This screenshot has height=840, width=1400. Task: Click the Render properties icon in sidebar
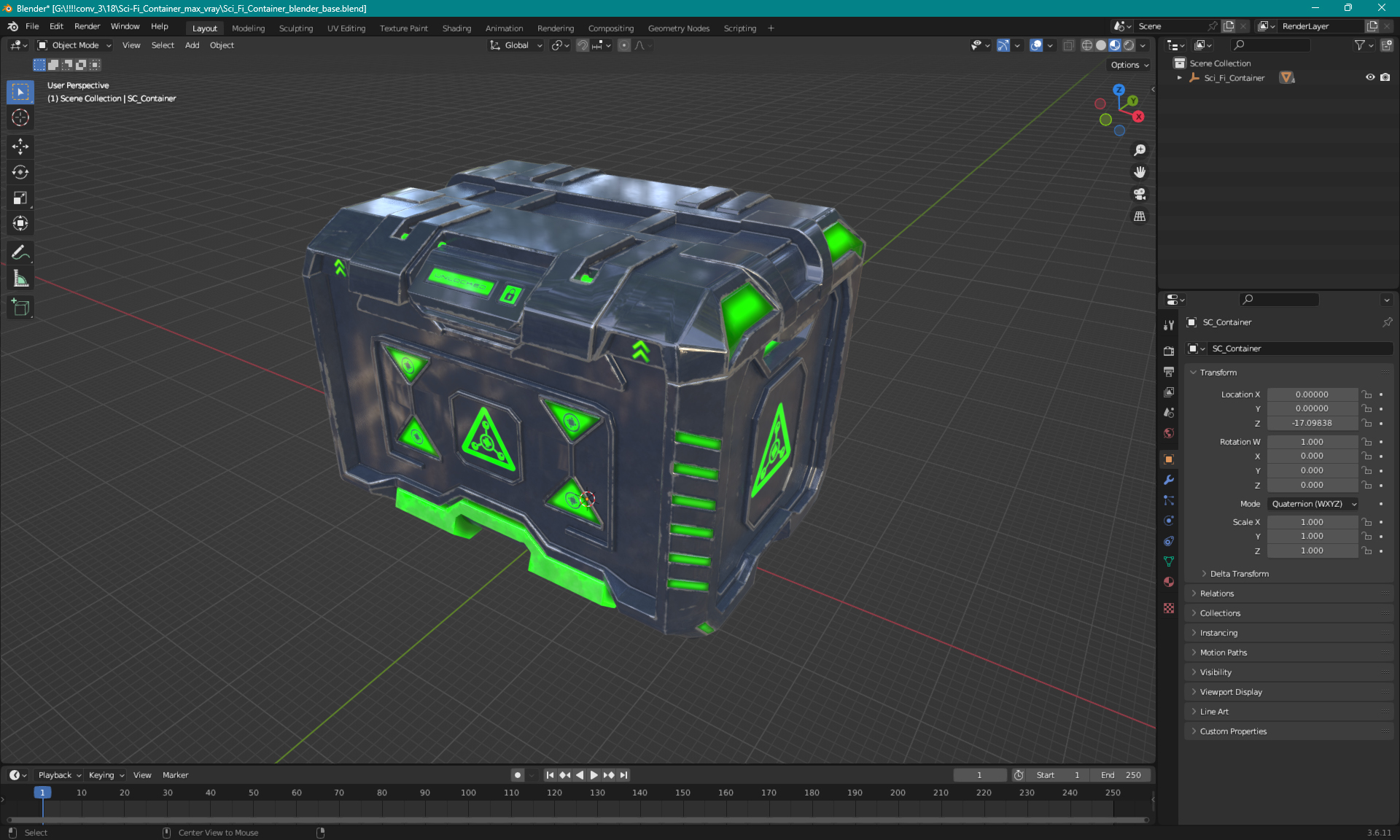point(1169,350)
